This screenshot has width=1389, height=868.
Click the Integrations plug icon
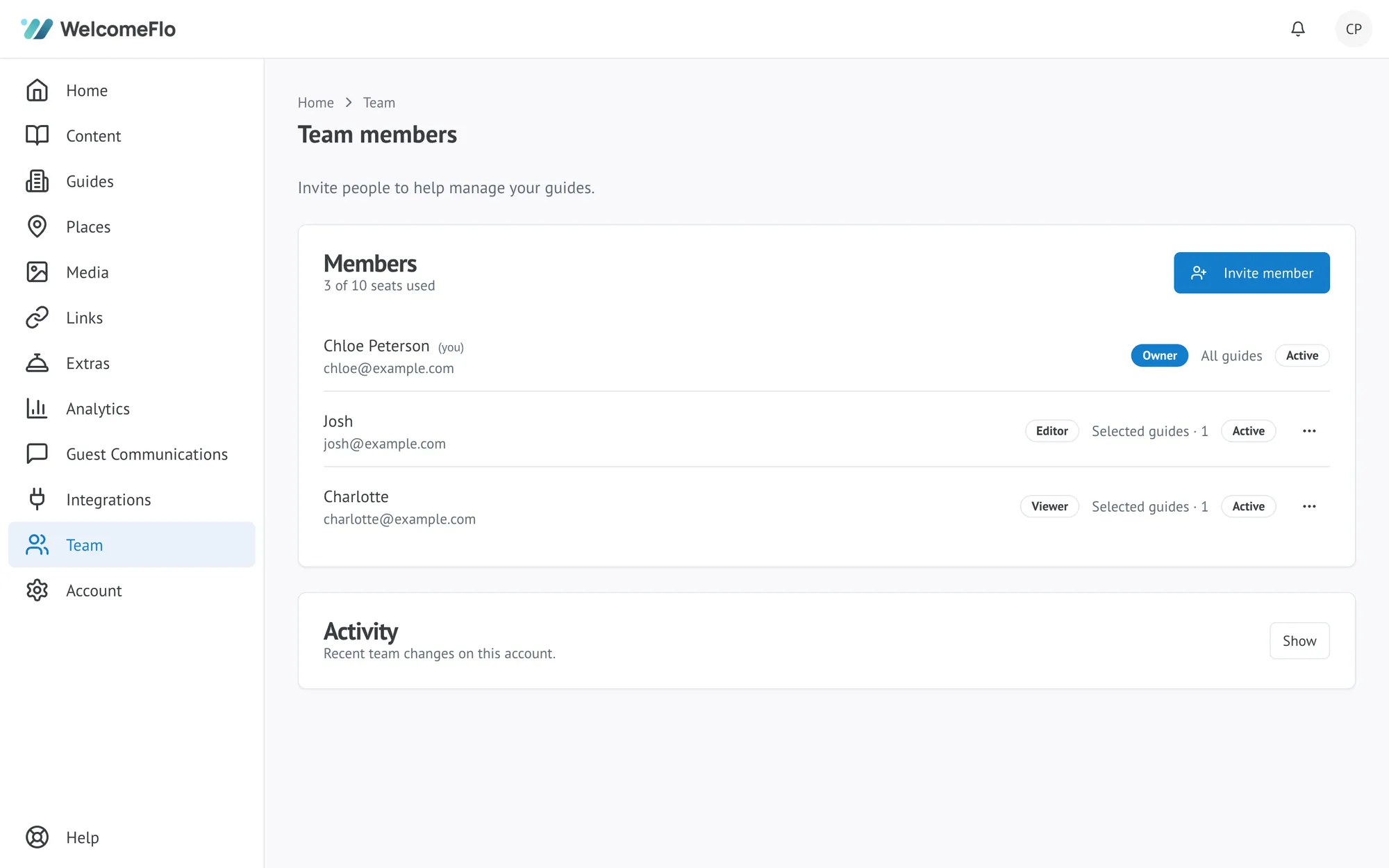point(37,499)
